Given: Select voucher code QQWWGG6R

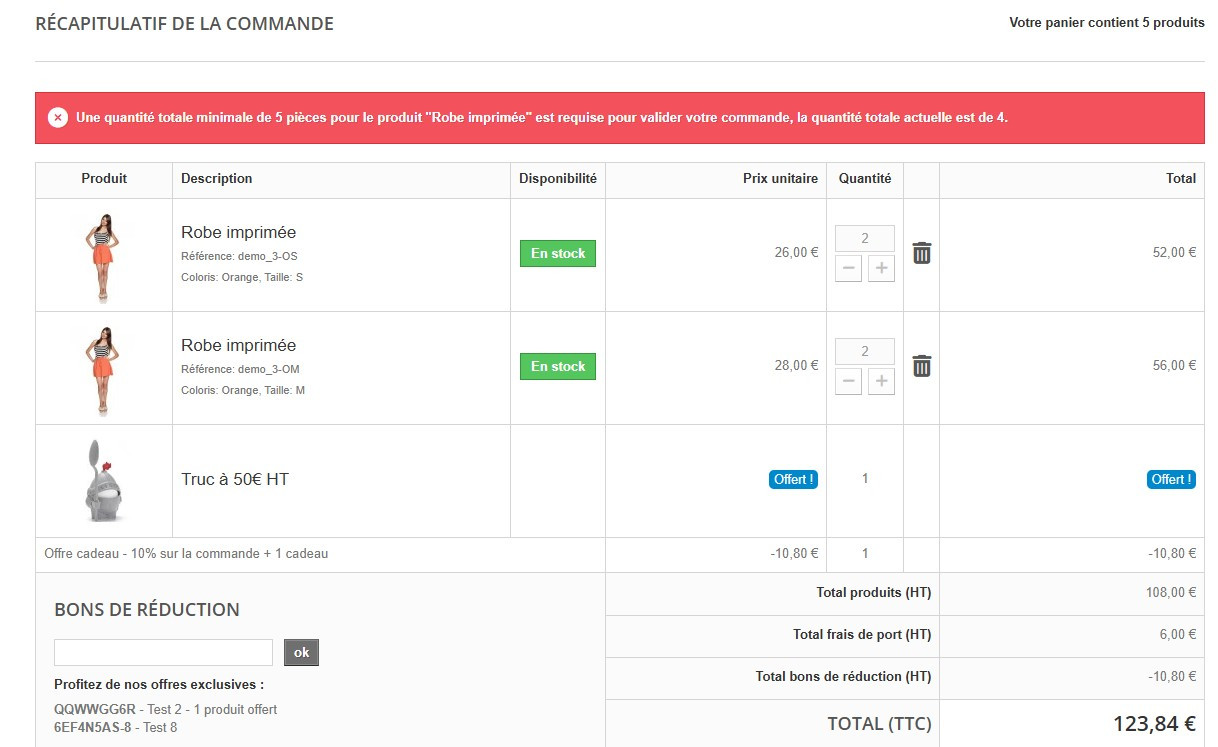Looking at the screenshot, I should (92, 709).
